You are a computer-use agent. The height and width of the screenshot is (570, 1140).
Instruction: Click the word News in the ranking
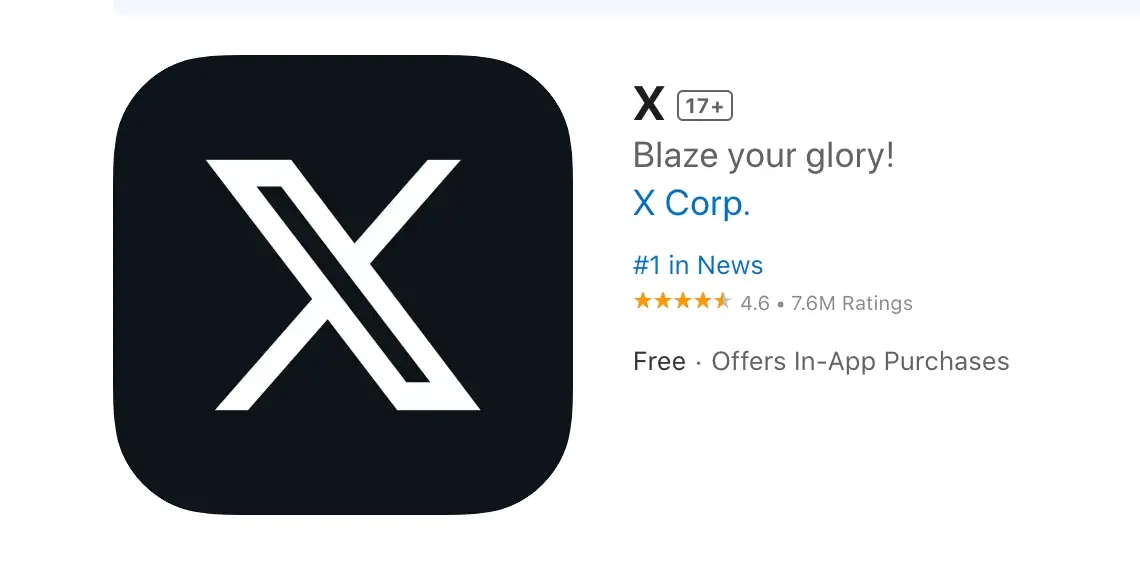pyautogui.click(x=731, y=265)
